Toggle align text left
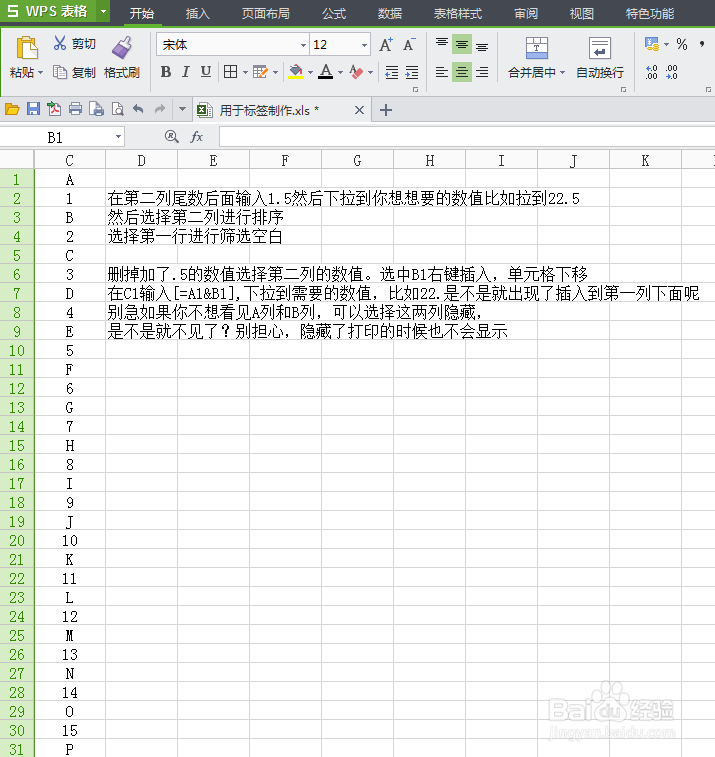This screenshot has height=757, width=715. pos(442,72)
